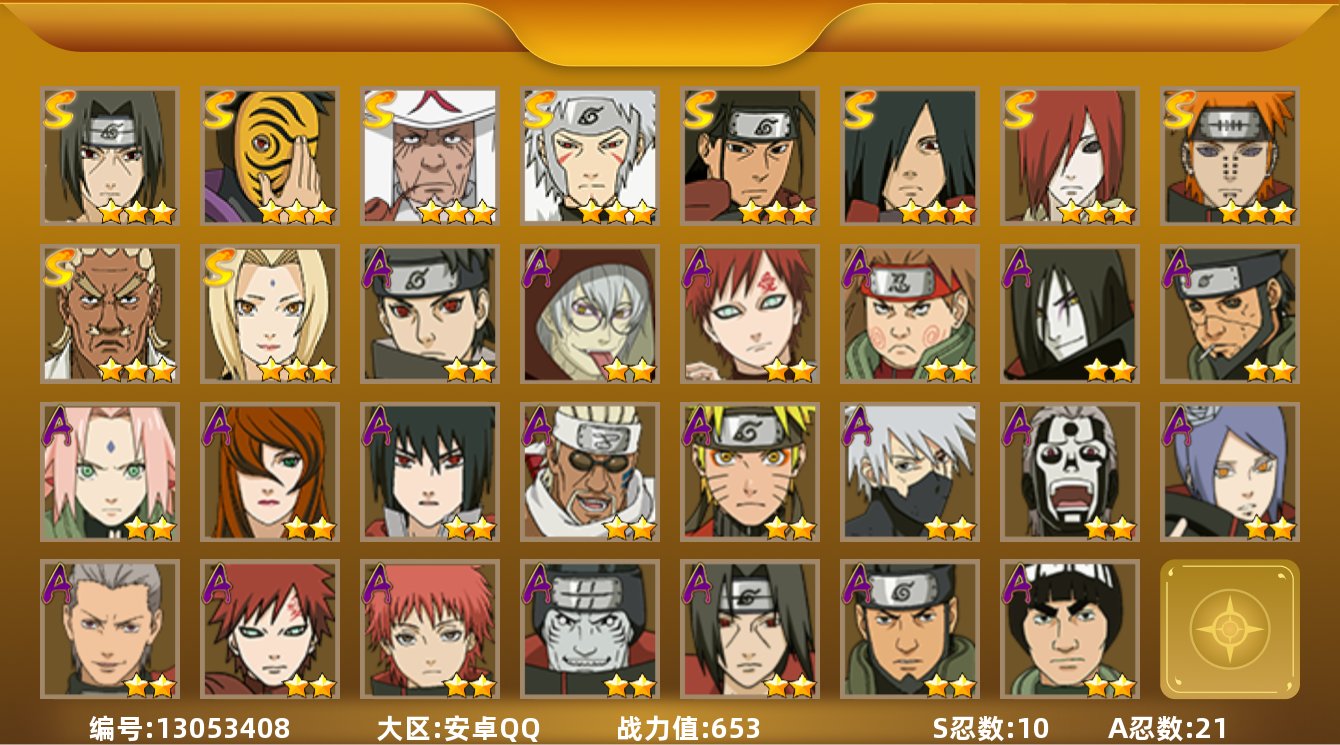1340x745 pixels.
Task: Click the 战力值:653 power label
Action: coord(688,728)
